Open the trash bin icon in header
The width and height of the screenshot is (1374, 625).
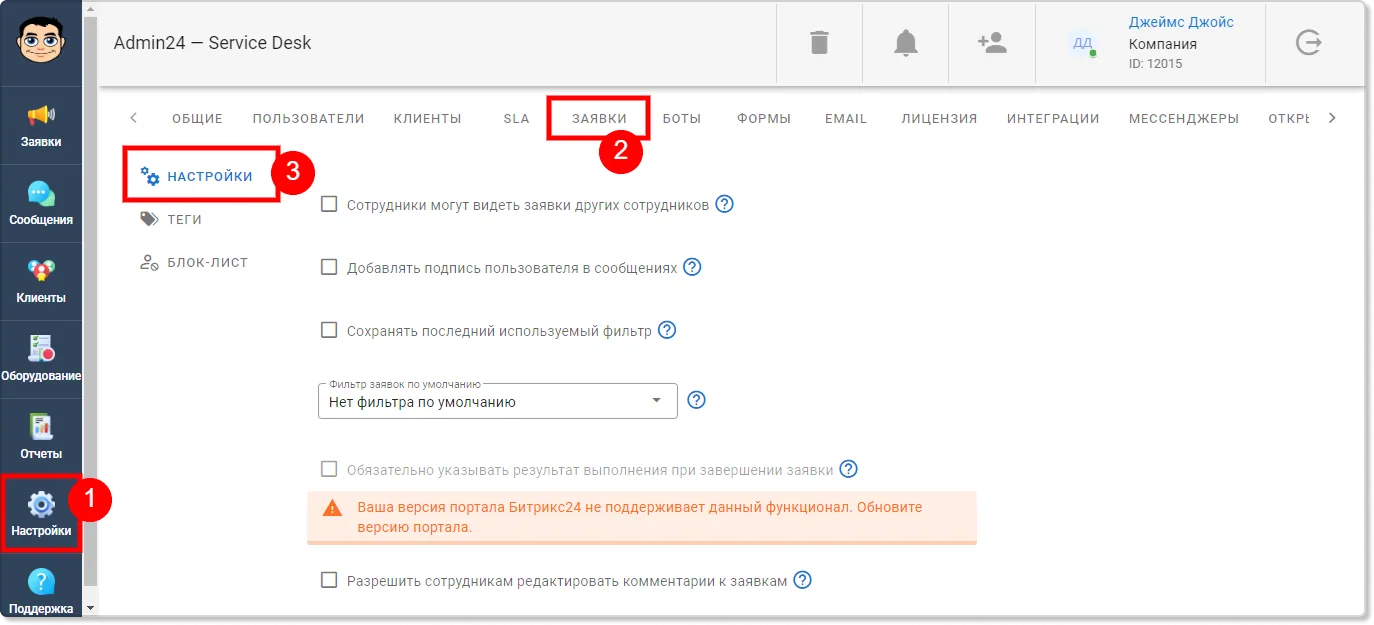pos(819,43)
